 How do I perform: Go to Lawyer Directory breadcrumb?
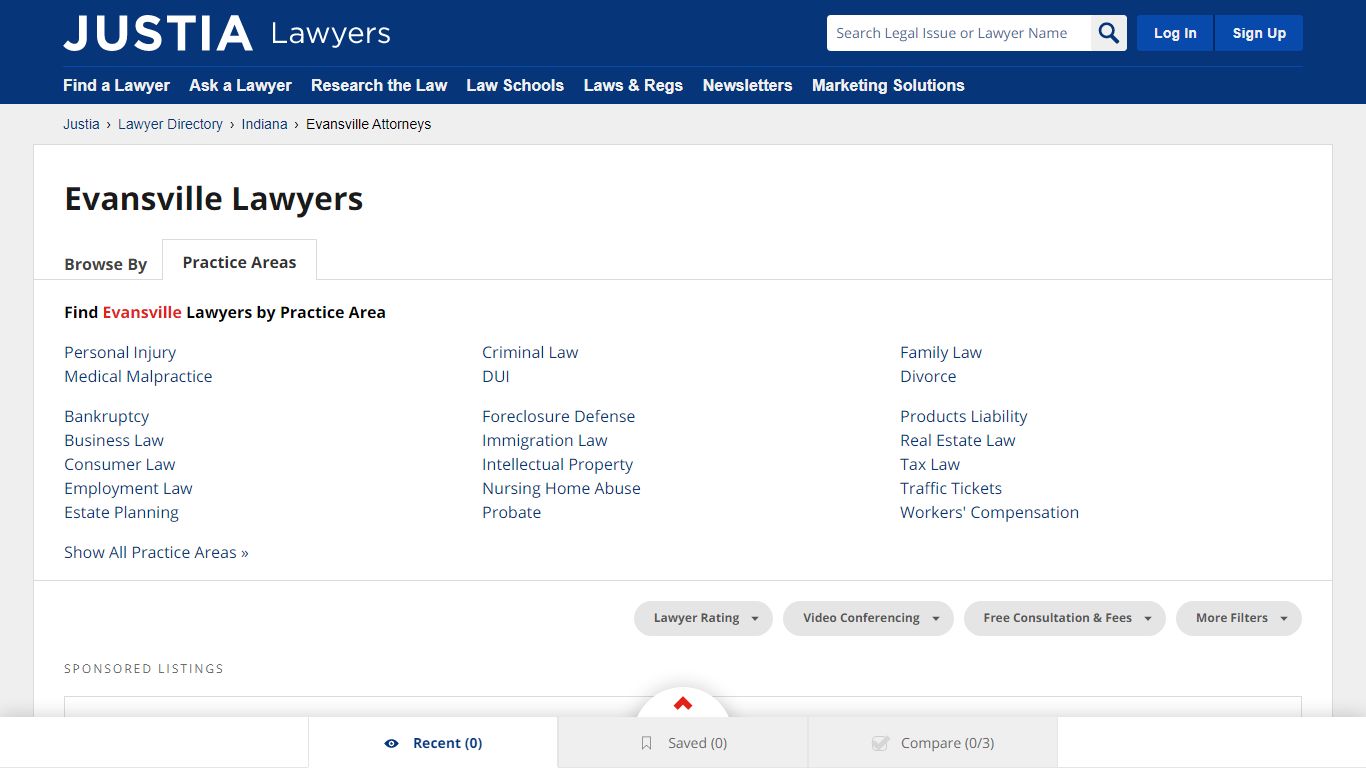(170, 124)
